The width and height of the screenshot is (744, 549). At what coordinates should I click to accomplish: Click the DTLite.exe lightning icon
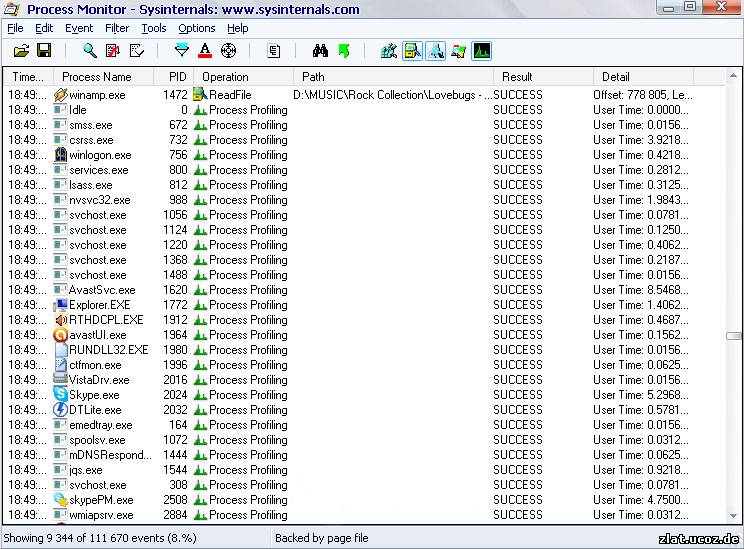tap(60, 409)
